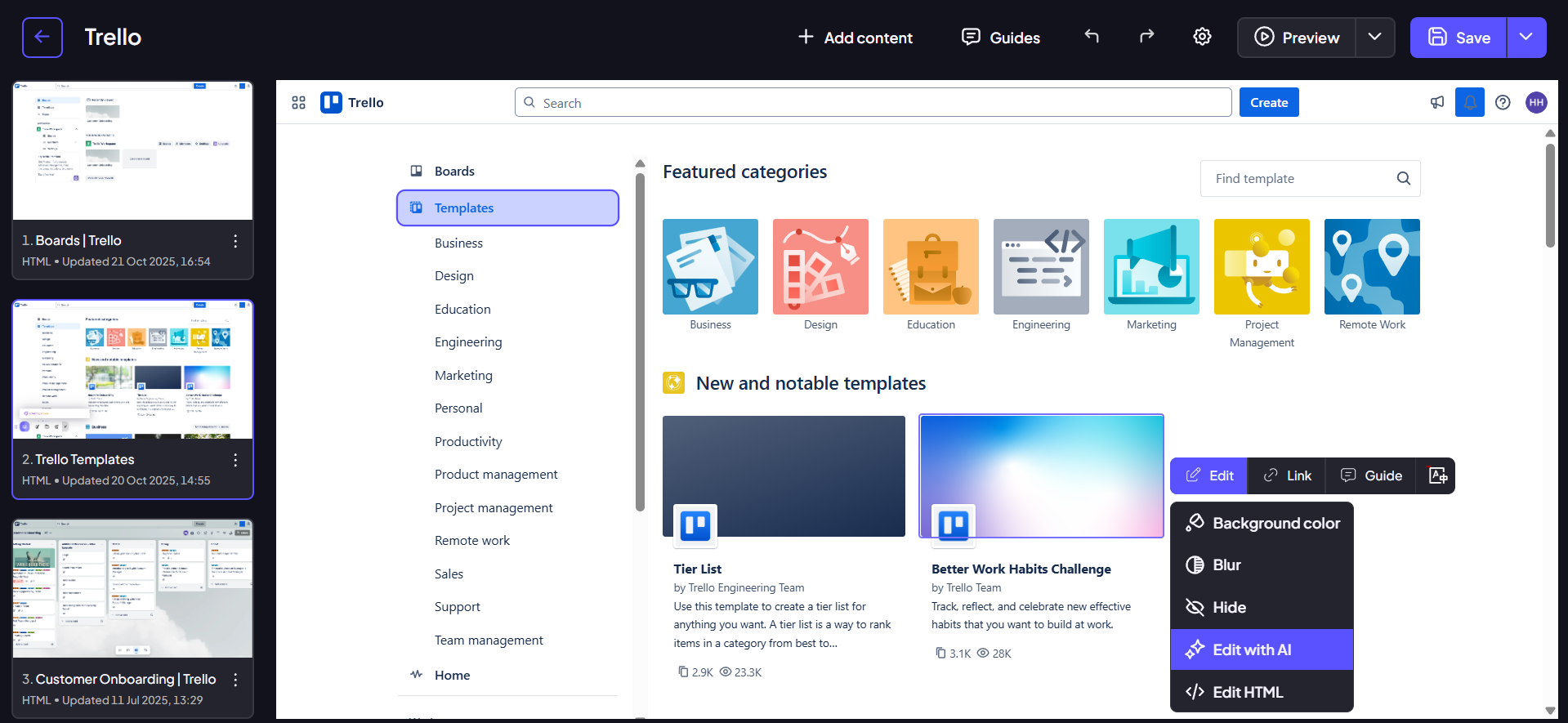This screenshot has height=723, width=1568.
Task: Open the Design category tile
Action: click(x=820, y=266)
